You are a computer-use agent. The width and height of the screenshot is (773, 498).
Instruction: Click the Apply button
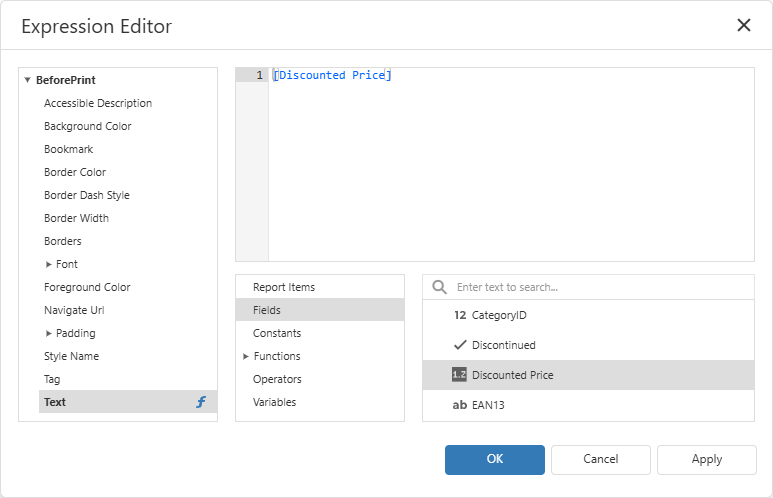706,460
